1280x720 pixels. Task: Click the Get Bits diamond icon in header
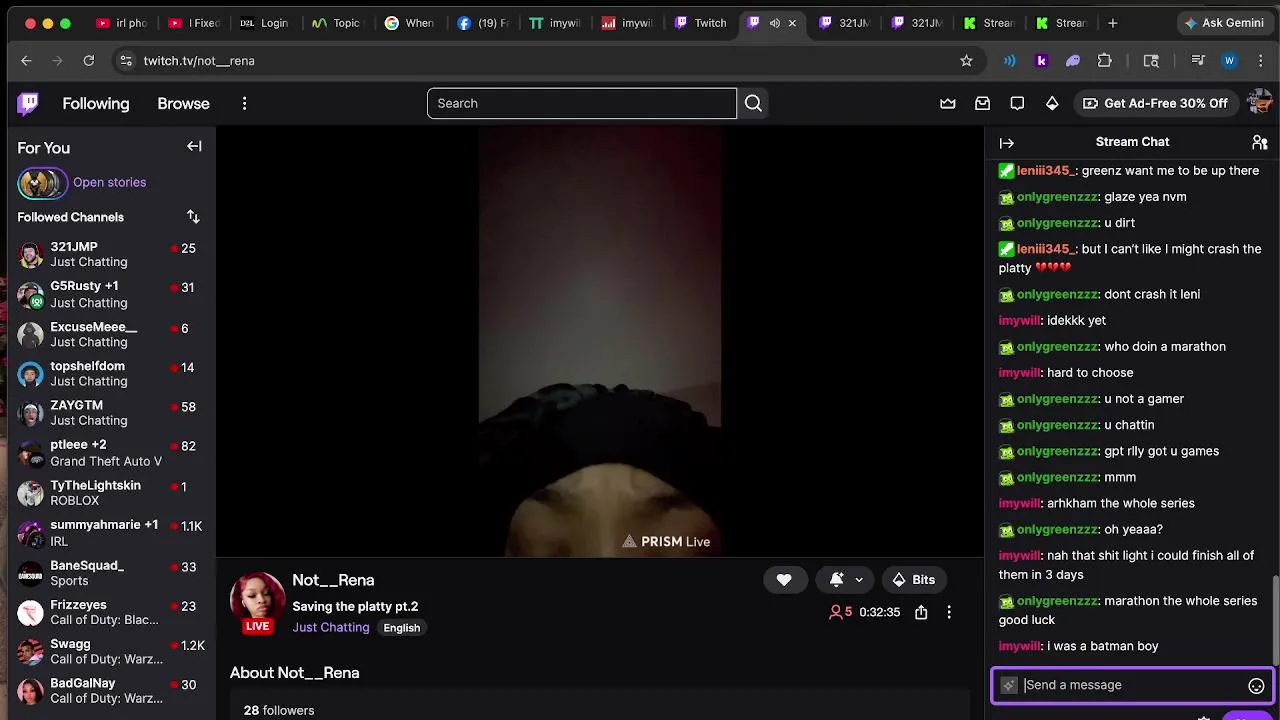tap(1052, 103)
